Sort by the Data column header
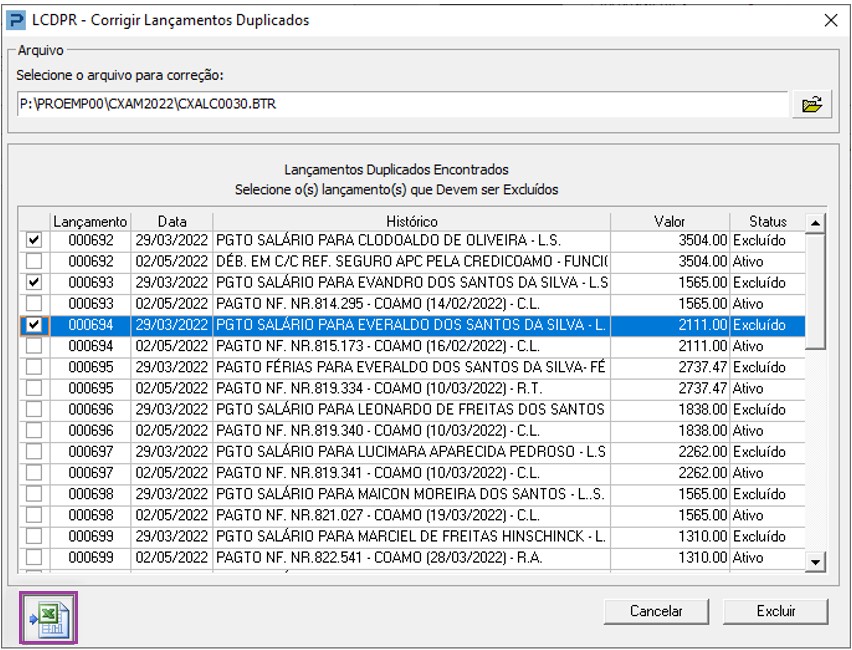The image size is (852, 650). pos(171,221)
